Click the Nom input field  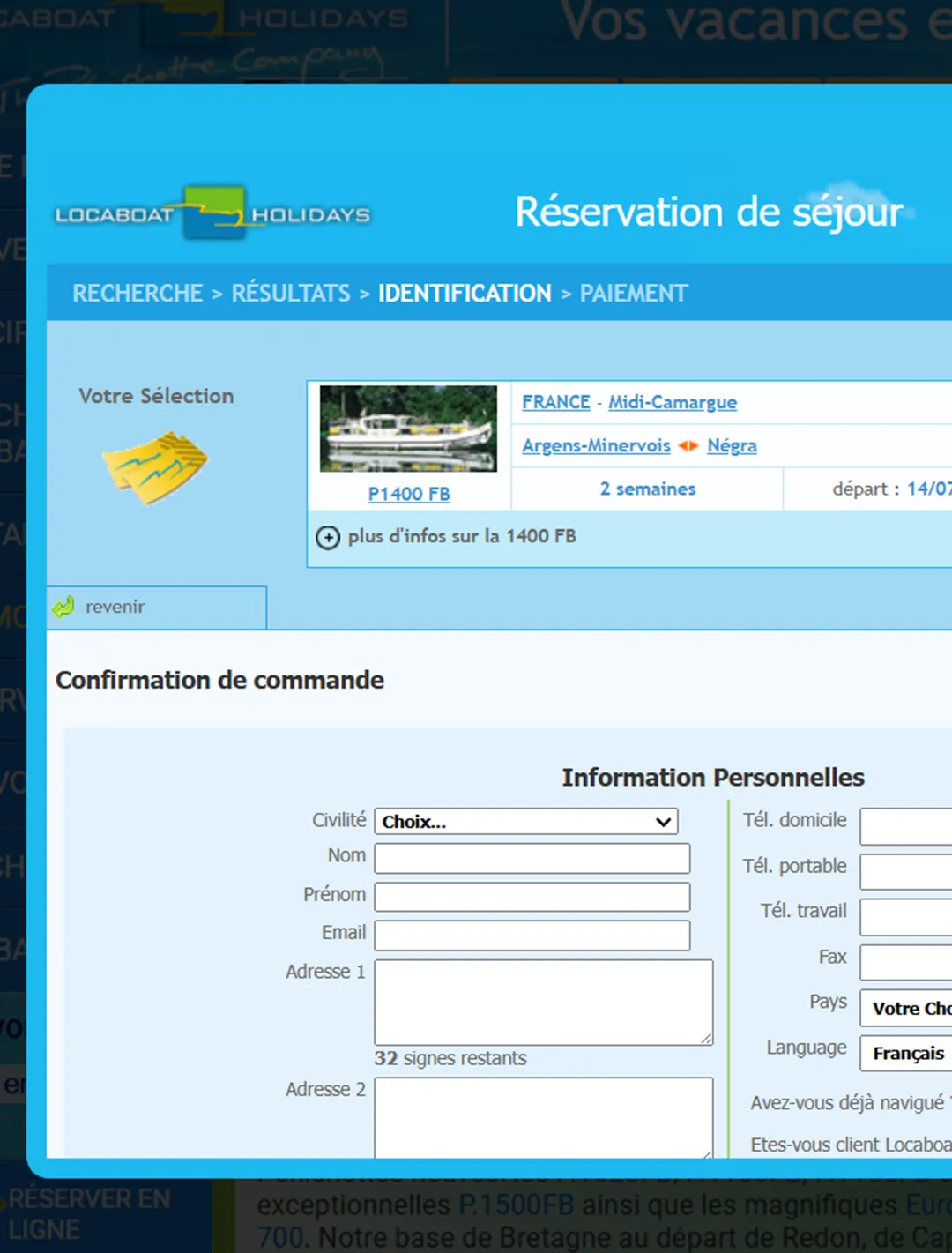click(532, 858)
